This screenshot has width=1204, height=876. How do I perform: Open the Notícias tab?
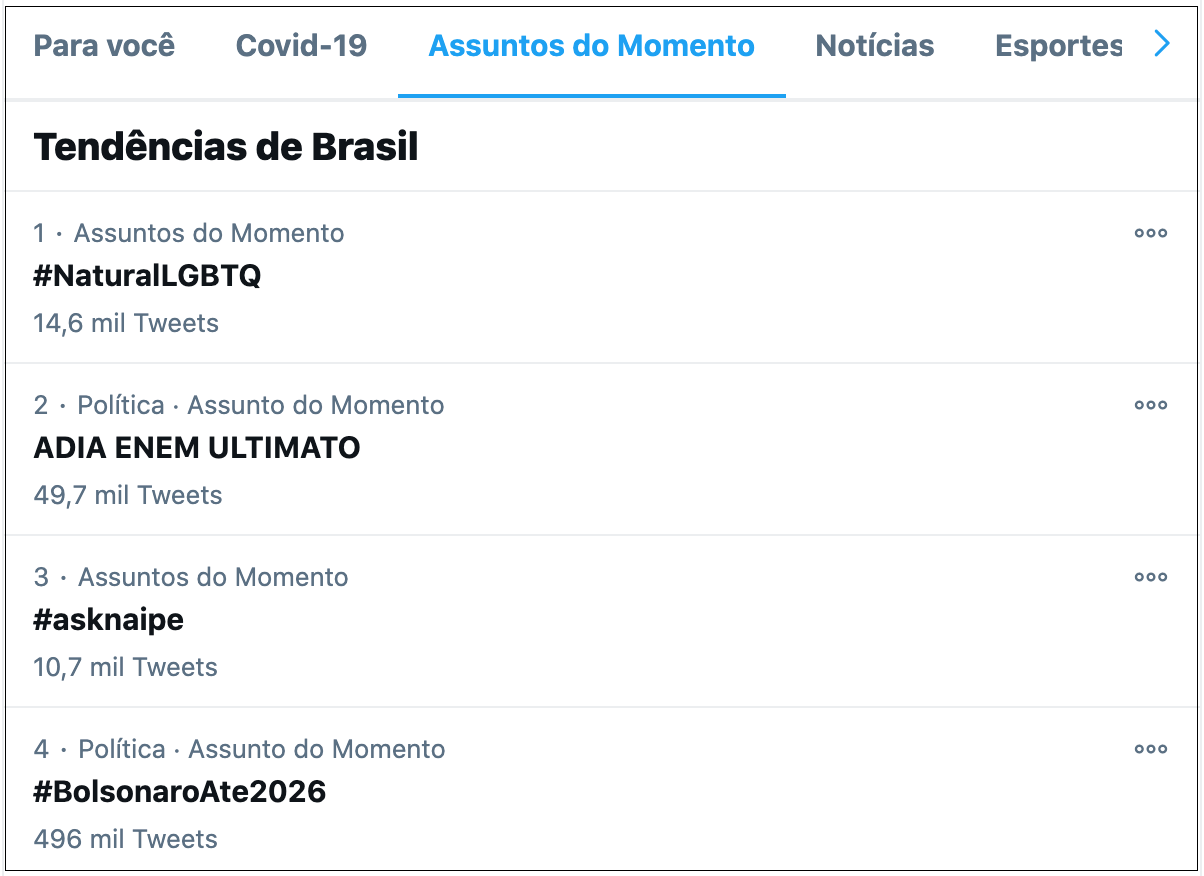tap(875, 46)
